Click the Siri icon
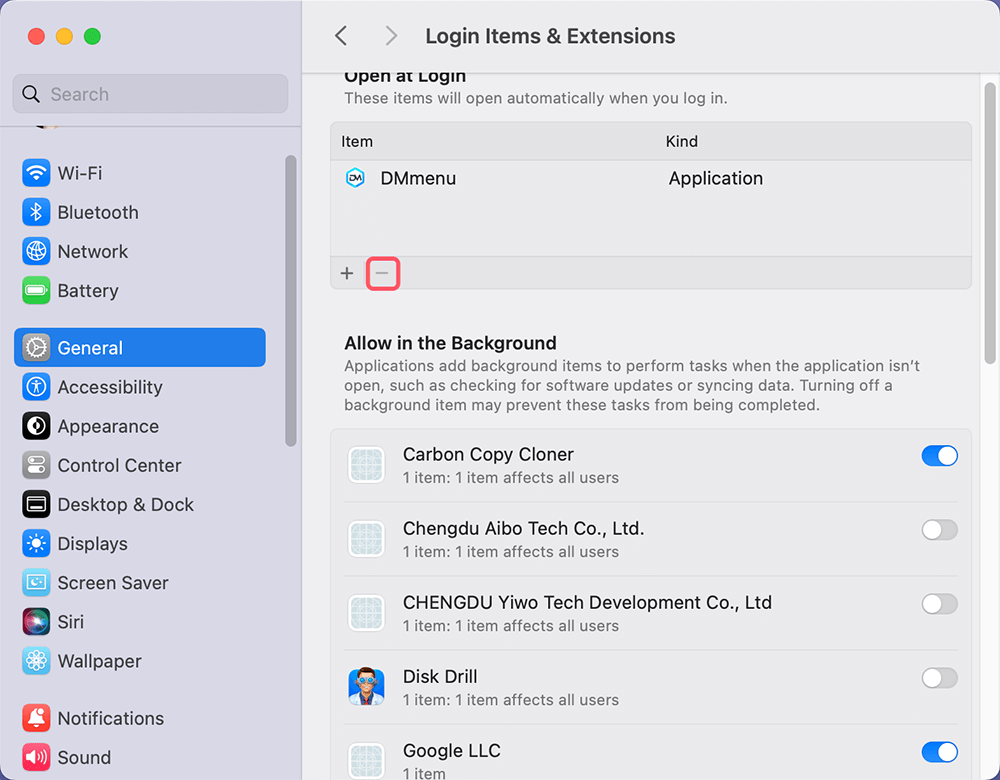Screen dimensions: 1000x780 (36, 622)
